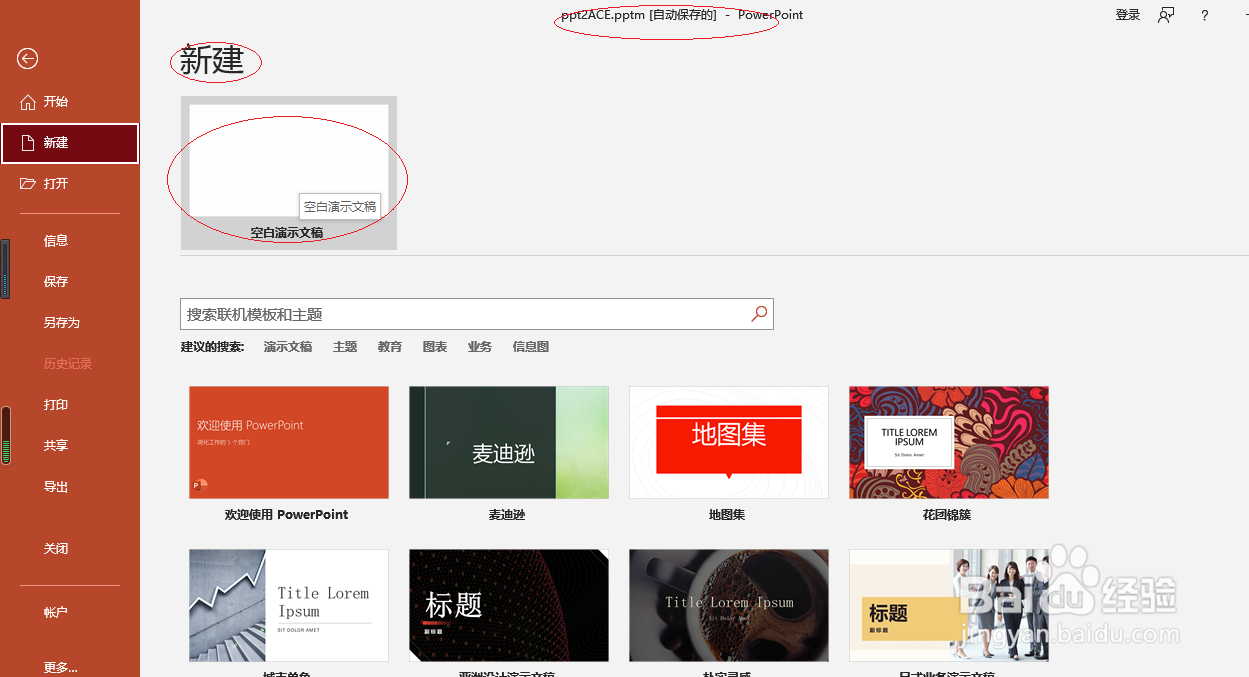Select the 地图集 template
Viewport: 1249px width, 677px height.
click(729, 442)
